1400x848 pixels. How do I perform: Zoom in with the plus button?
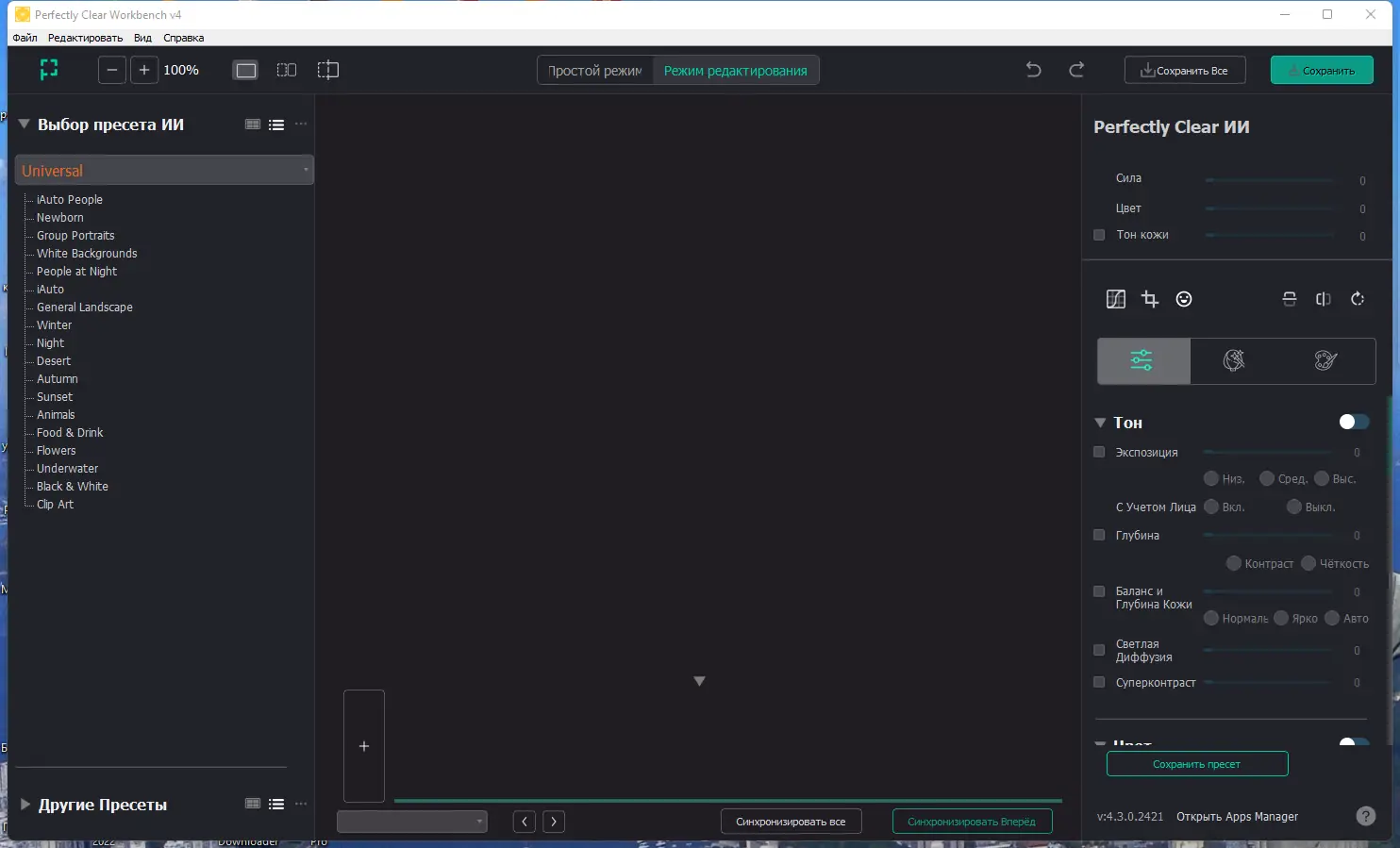(144, 70)
